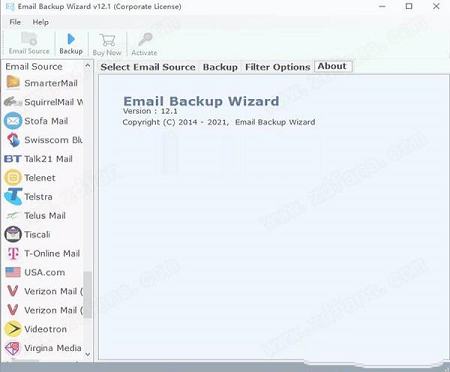Click the Email Source toolbar icon
Viewport: 450px width, 372px height.
(29, 39)
